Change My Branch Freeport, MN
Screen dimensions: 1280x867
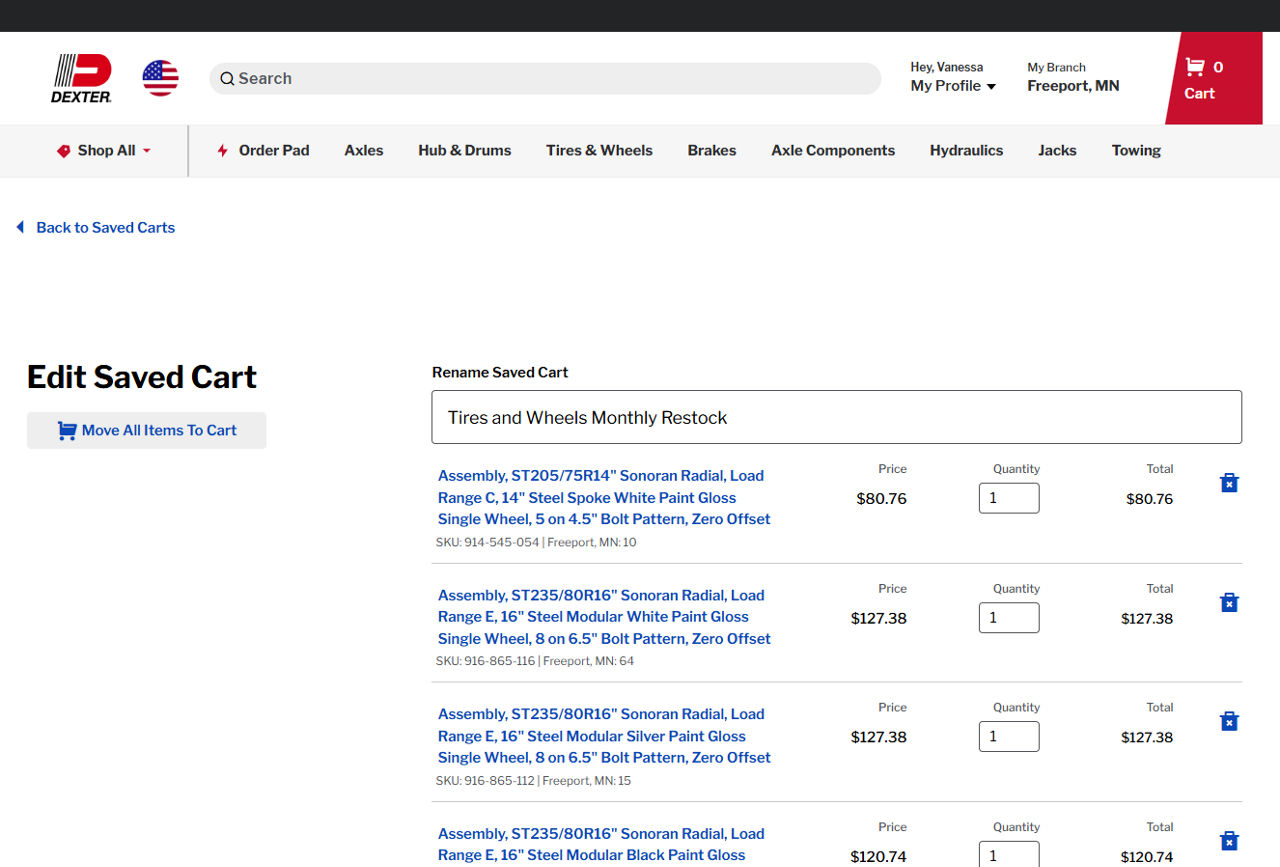1073,86
